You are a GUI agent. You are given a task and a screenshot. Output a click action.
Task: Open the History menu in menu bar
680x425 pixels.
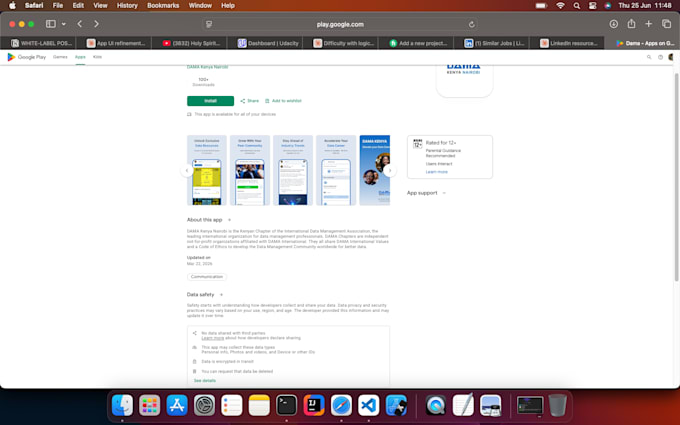127,5
